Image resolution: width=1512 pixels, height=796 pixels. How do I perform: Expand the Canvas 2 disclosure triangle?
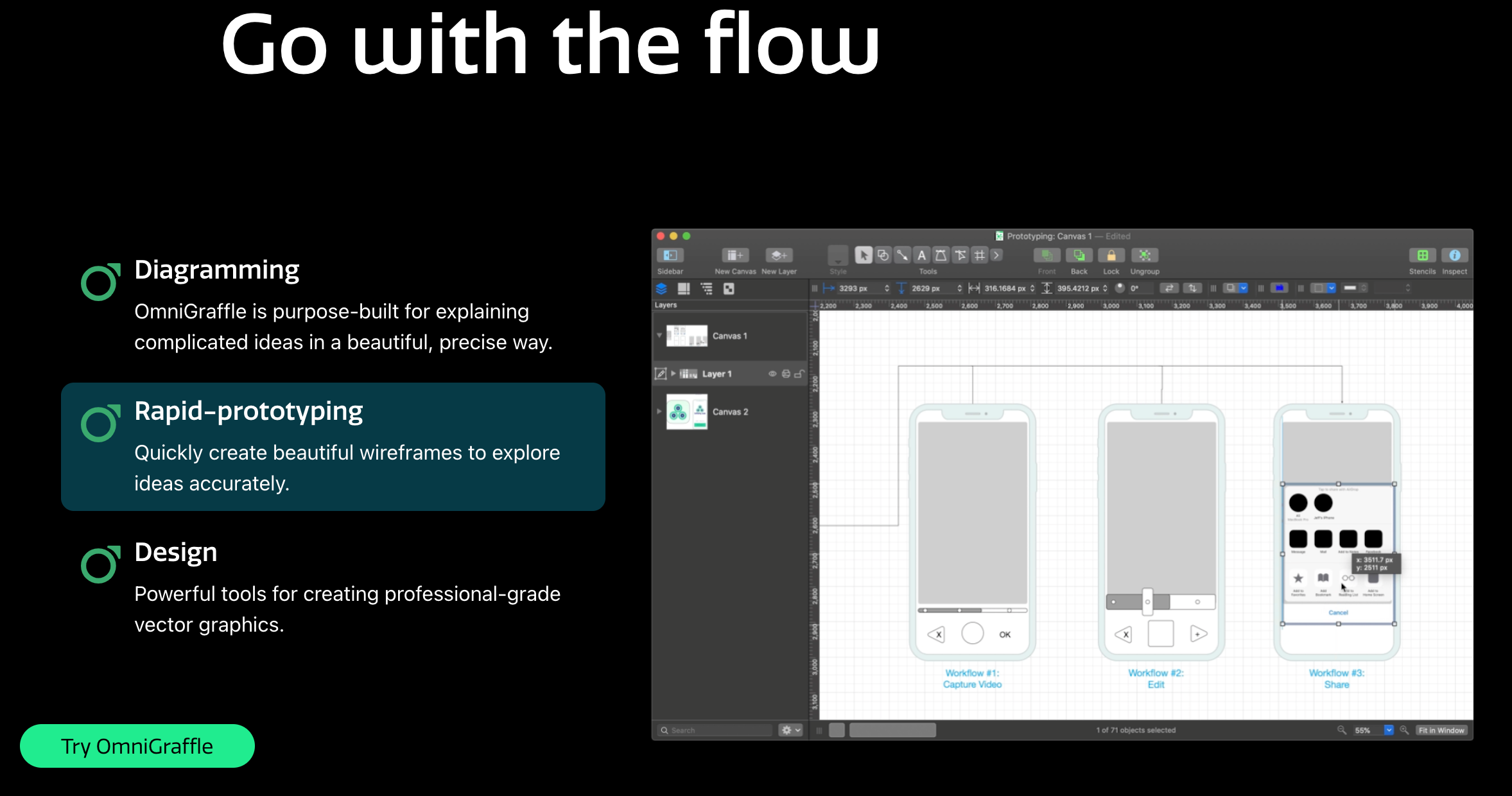659,411
